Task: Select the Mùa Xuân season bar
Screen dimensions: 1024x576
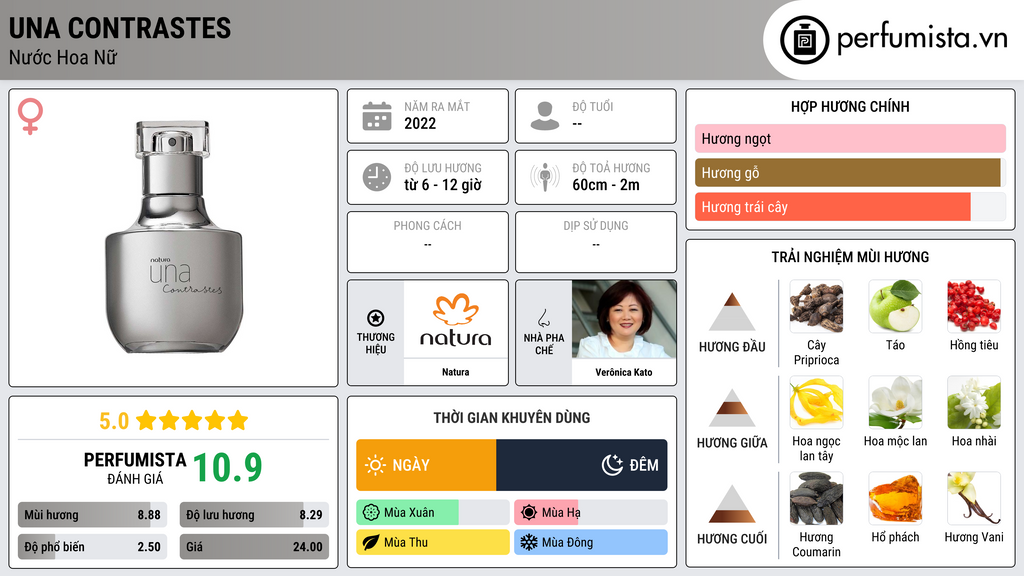Action: tap(432, 513)
